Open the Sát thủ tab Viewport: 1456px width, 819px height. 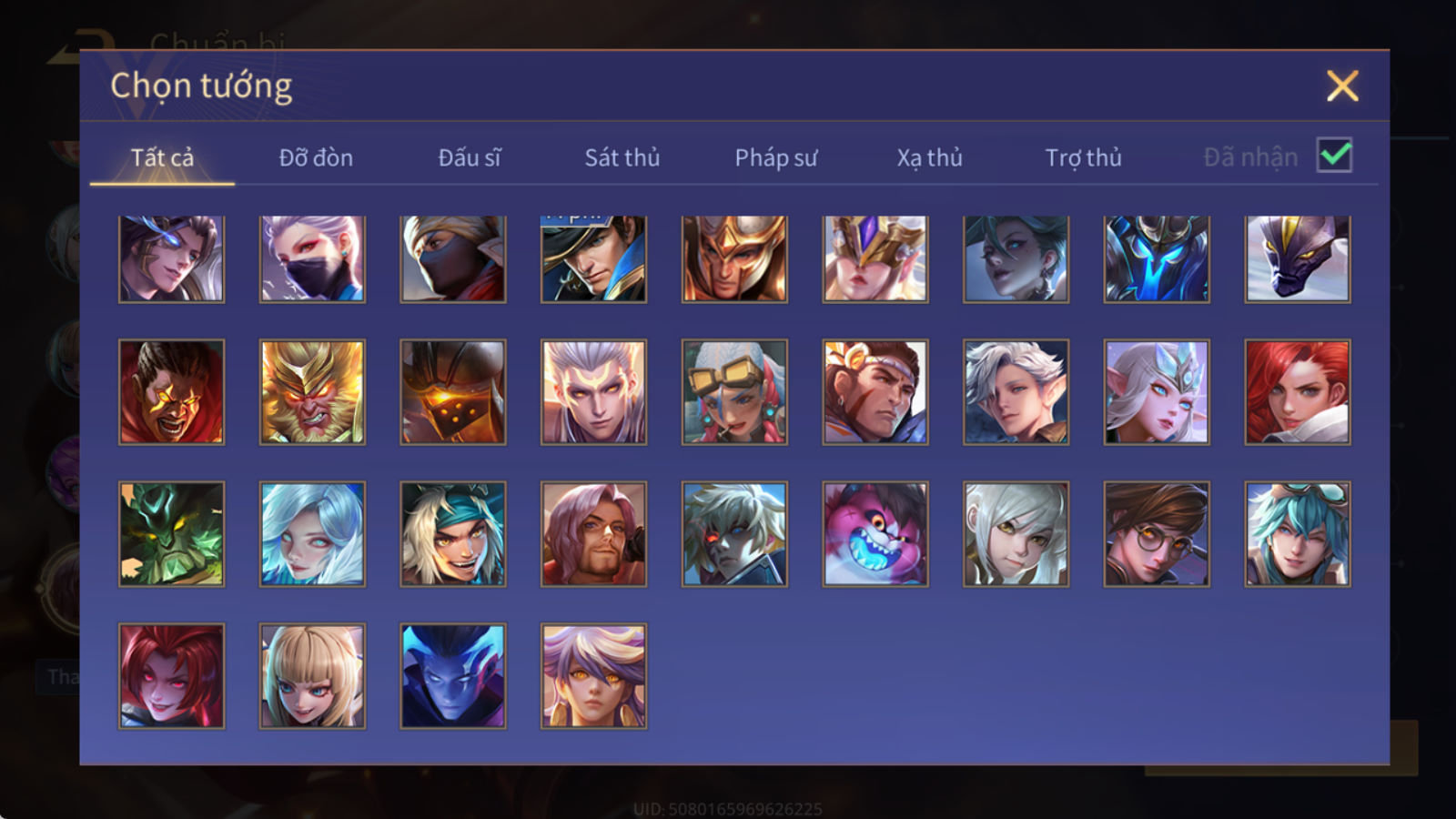[x=622, y=157]
